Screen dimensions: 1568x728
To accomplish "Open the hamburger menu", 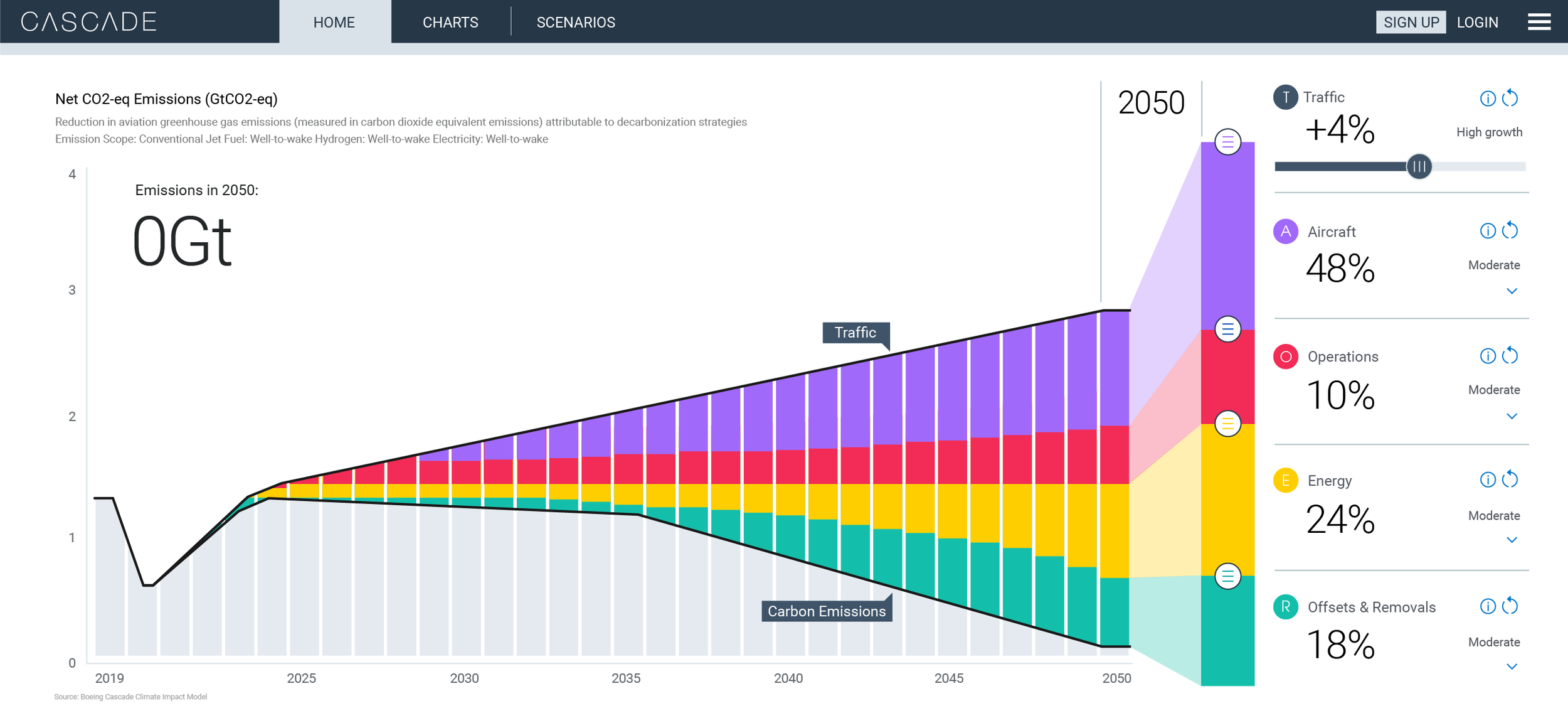I will click(1539, 23).
